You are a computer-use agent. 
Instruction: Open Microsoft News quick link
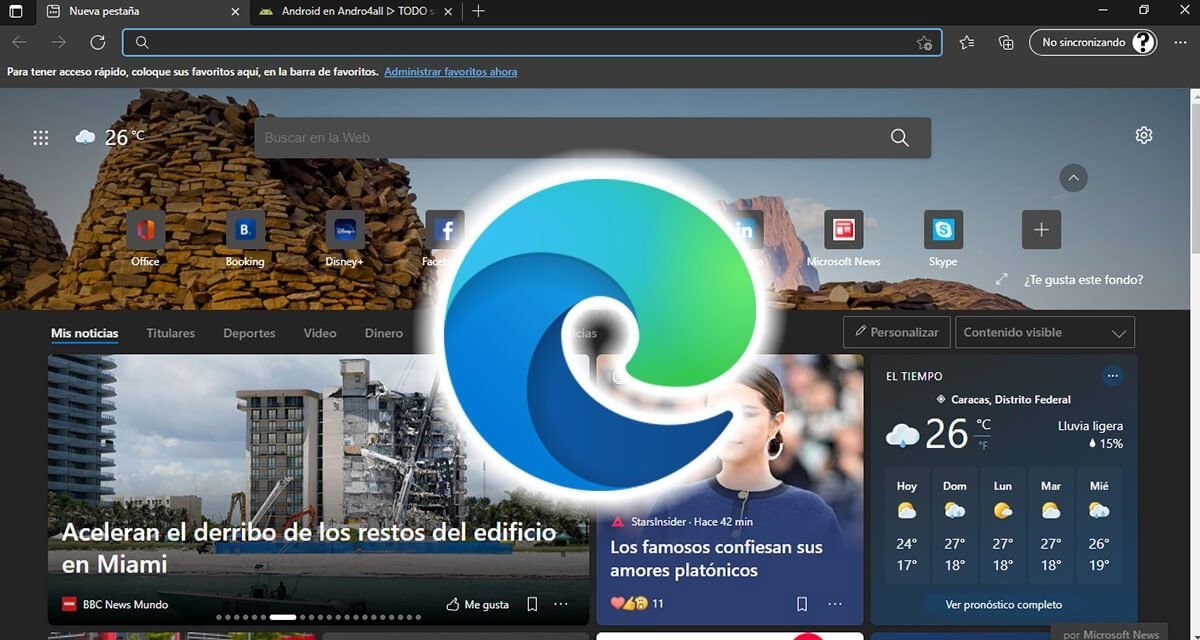[843, 230]
